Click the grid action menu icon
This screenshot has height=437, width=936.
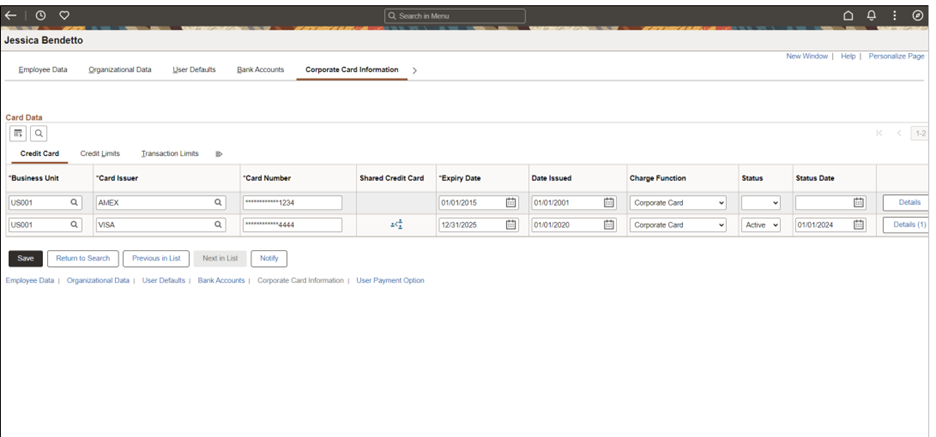(x=18, y=133)
